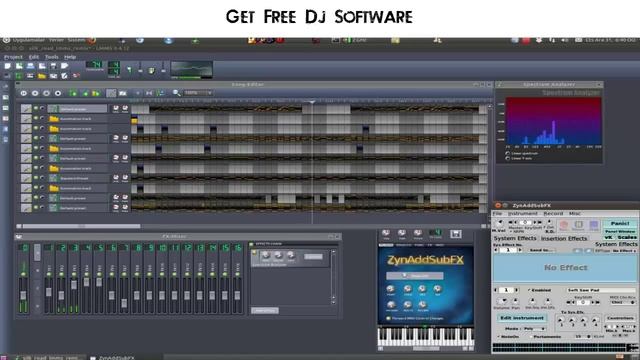Click the magnifier zoom icon
640x360 pixels.
tap(176, 93)
